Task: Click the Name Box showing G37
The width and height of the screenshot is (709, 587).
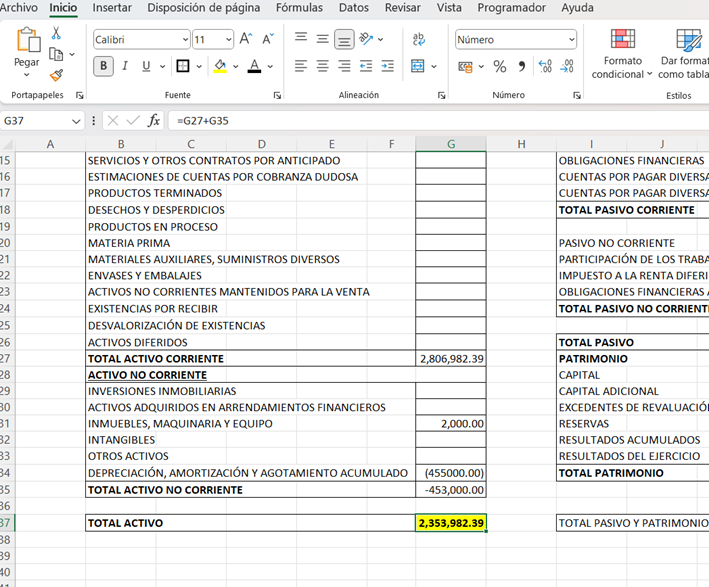Action: (34, 121)
